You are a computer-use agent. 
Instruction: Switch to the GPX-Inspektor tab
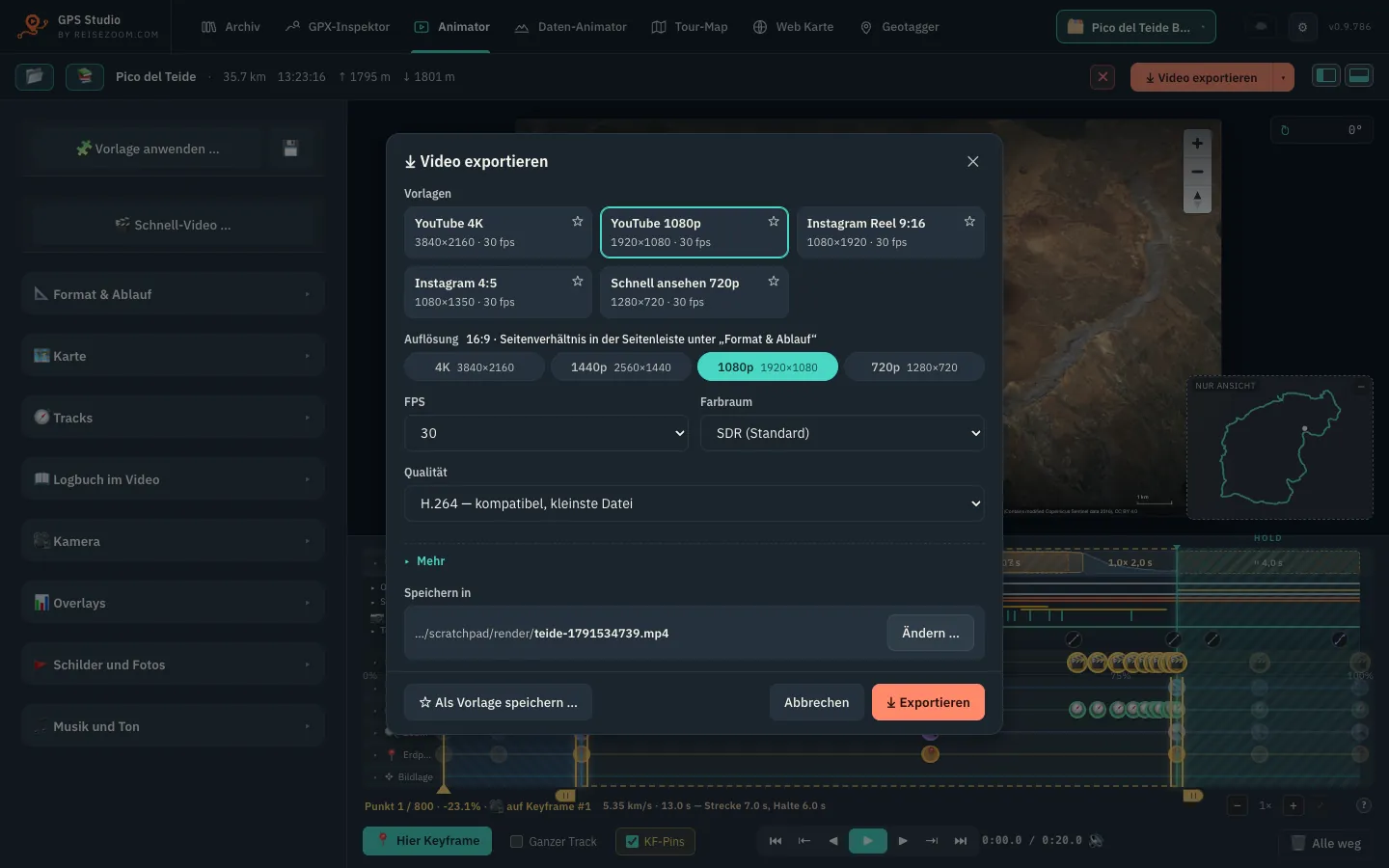pos(338,27)
